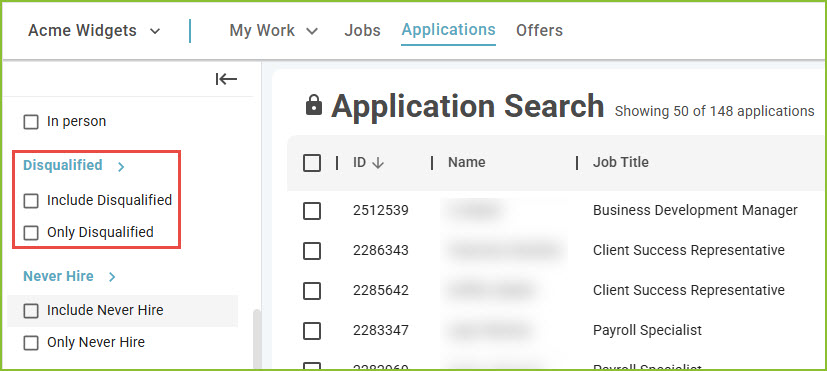The image size is (827, 371).
Task: Click application ID 2283347
Action: click(381, 330)
